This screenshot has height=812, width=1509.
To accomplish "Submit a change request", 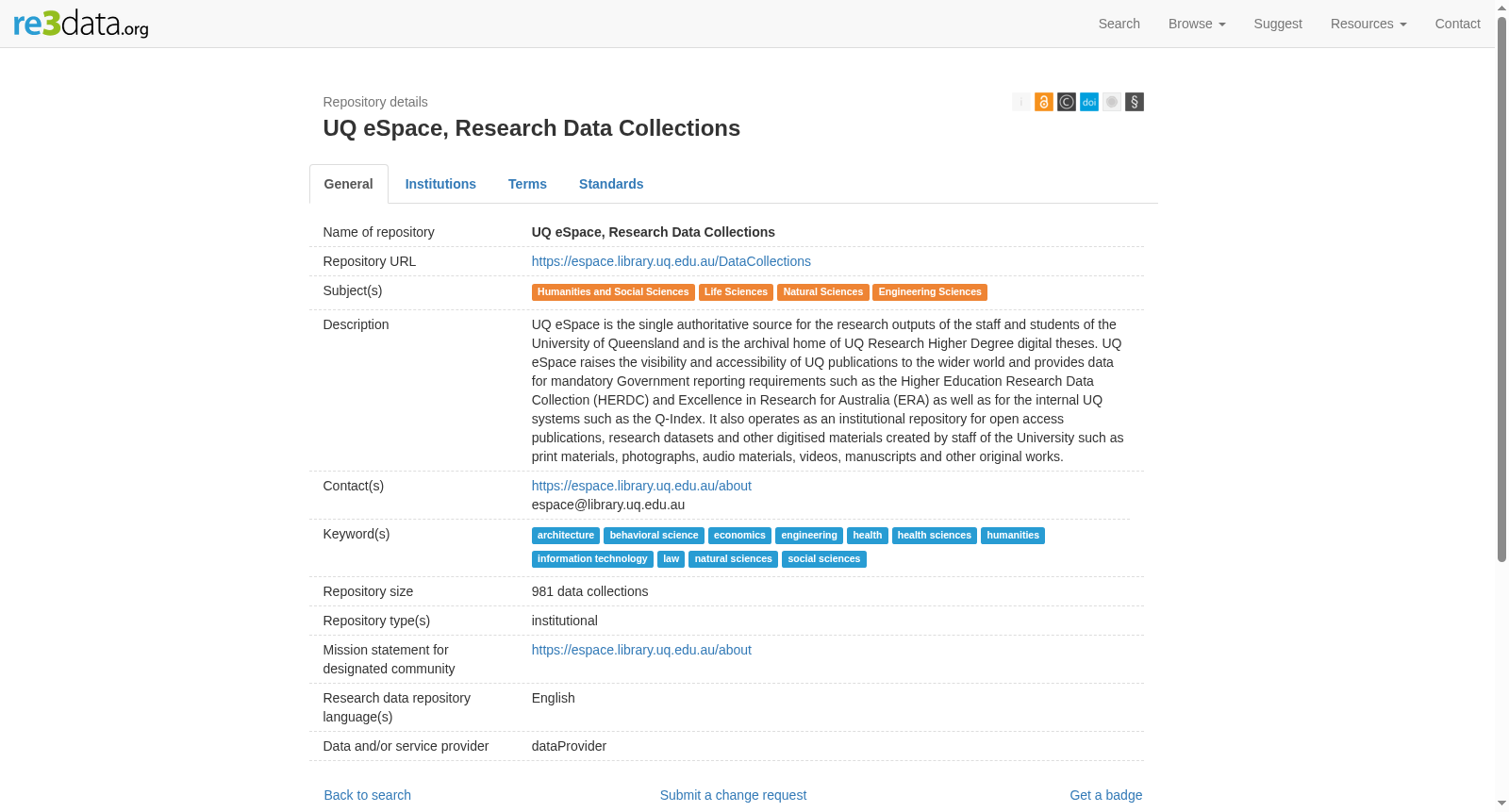I will (733, 795).
